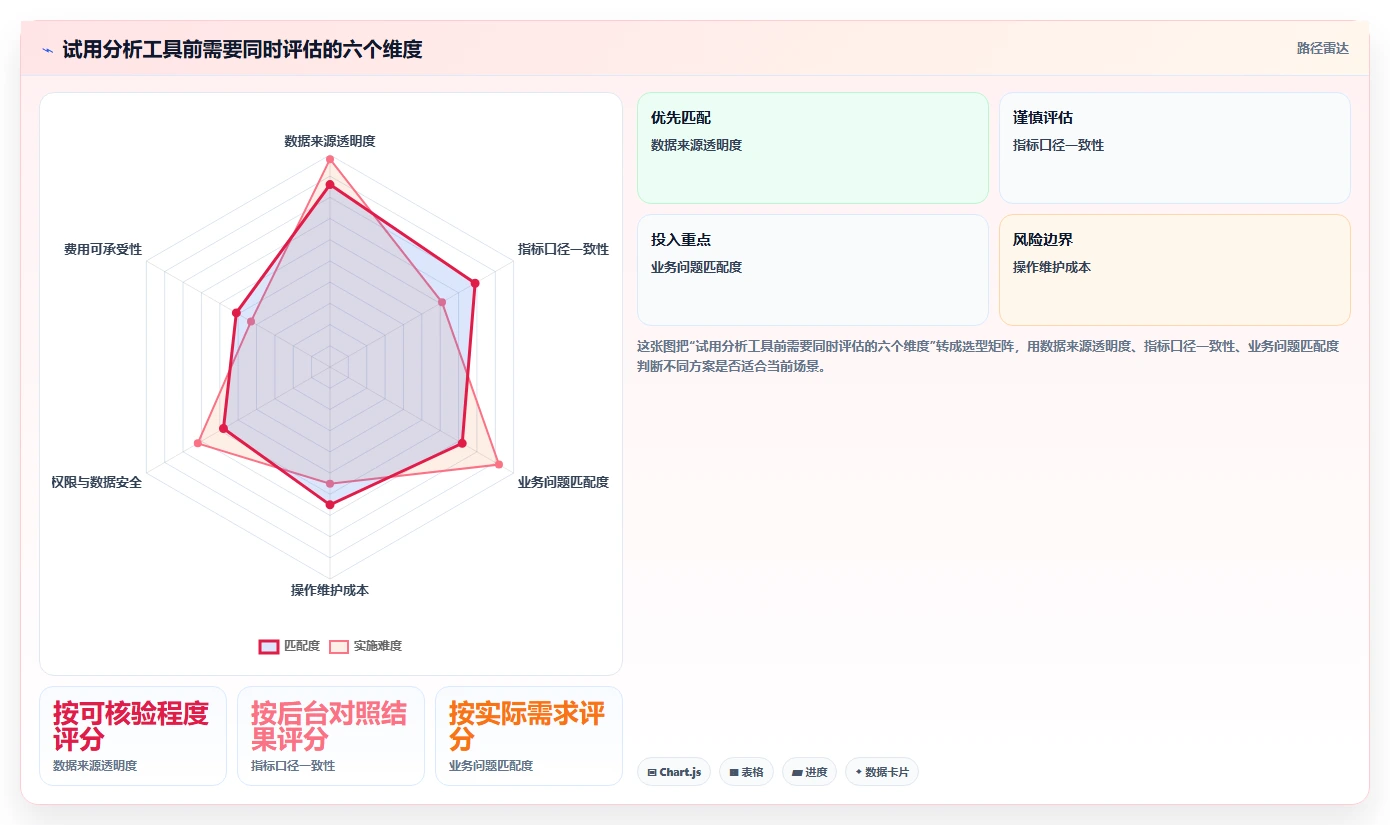Click 实施难度 data point on 权限与数据安全 axis

(197, 443)
